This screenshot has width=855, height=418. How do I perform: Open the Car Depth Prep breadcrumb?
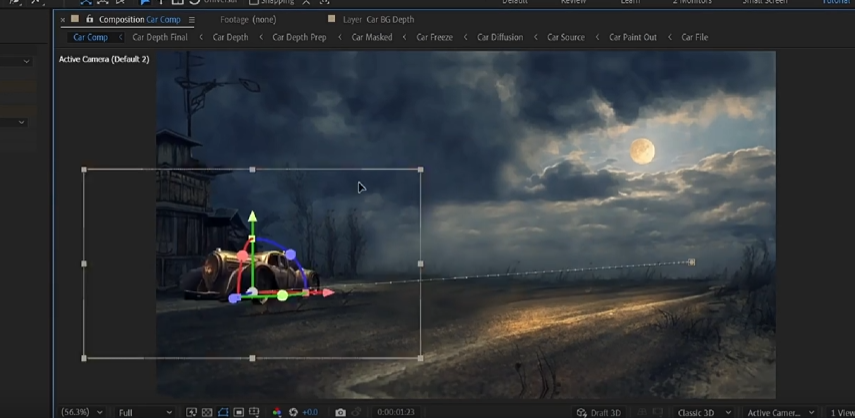point(299,37)
